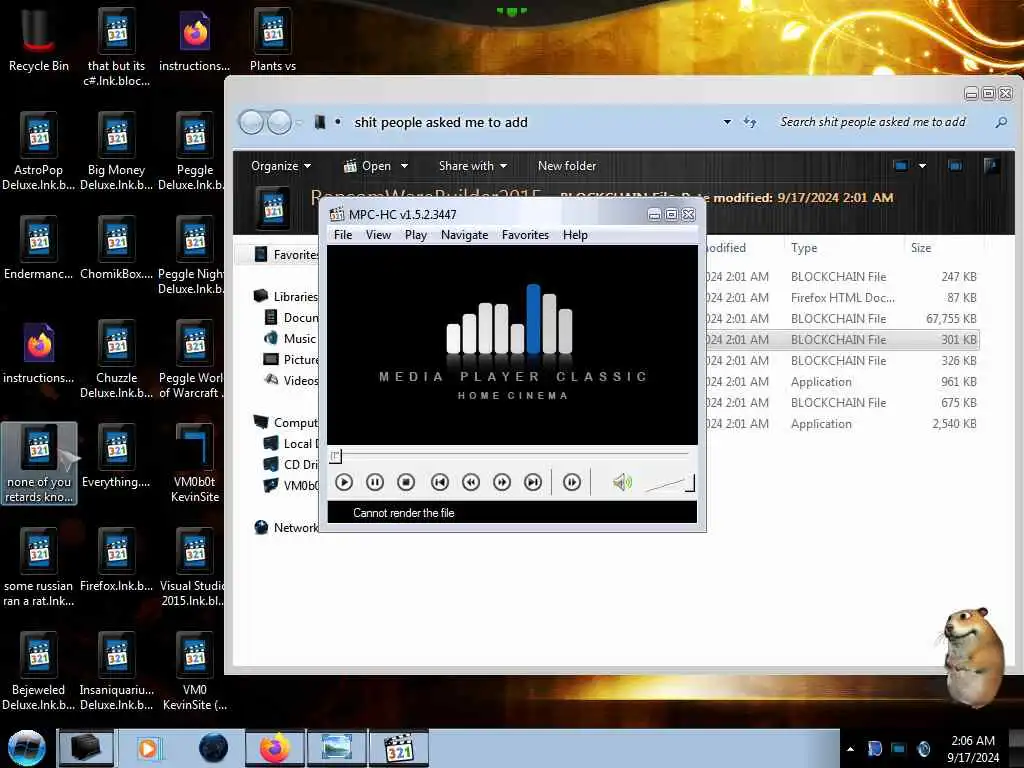This screenshot has width=1024, height=768.
Task: Skip to next track in MPC-HC
Action: 533,482
